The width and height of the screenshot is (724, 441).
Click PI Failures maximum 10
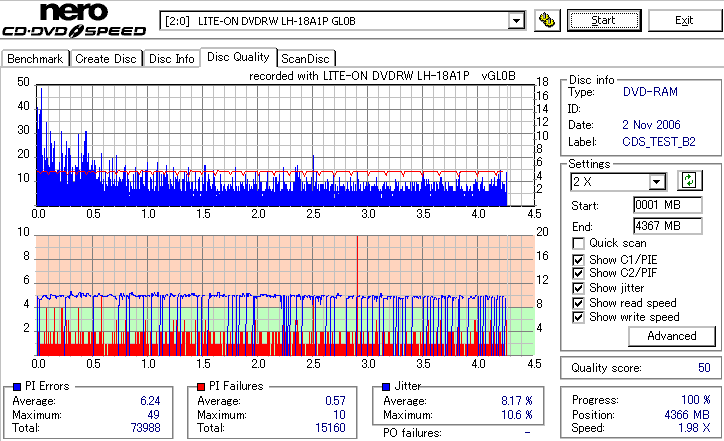tap(339, 415)
